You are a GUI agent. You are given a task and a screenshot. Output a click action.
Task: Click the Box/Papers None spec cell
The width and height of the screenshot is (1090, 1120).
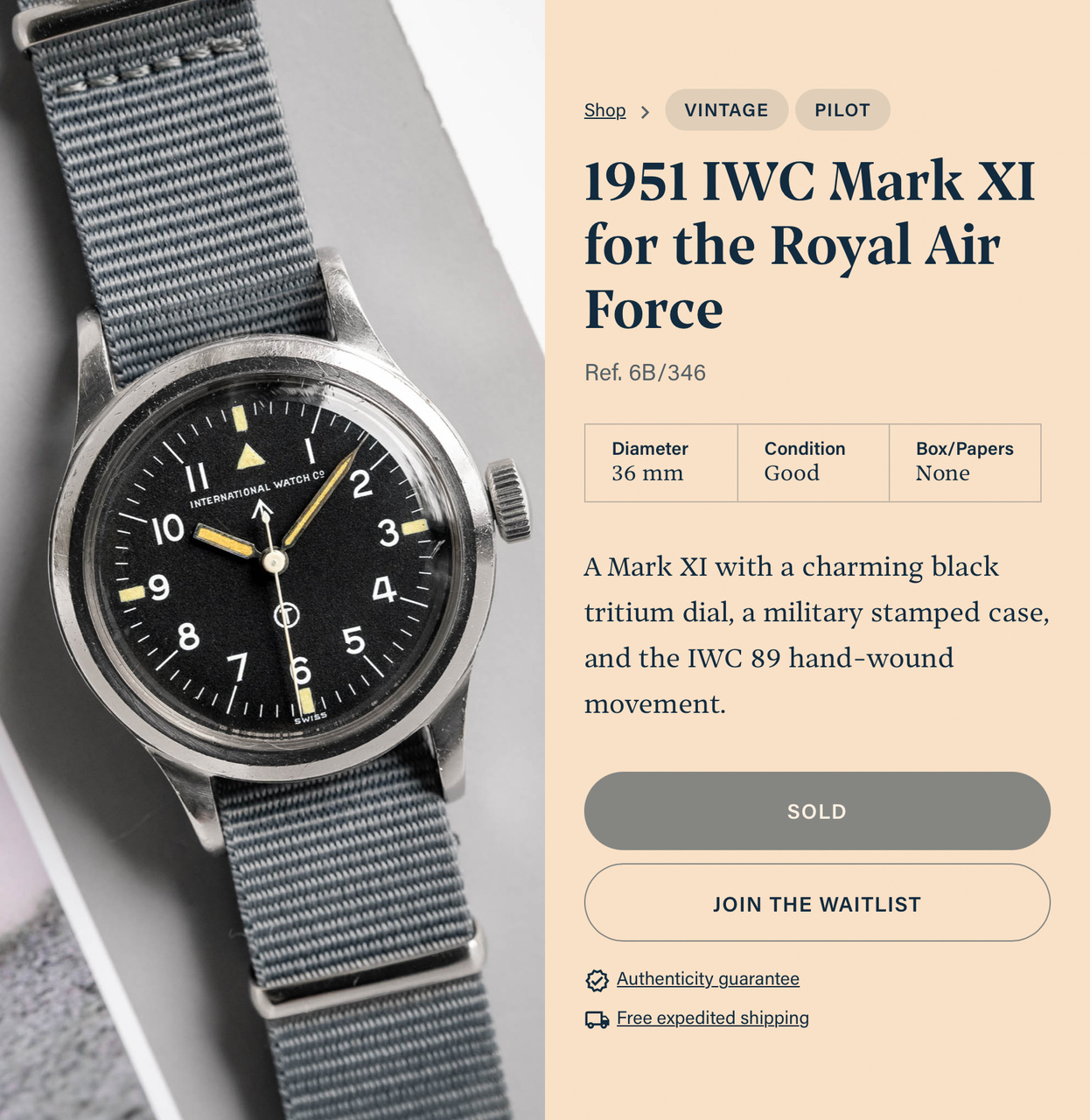click(x=965, y=463)
